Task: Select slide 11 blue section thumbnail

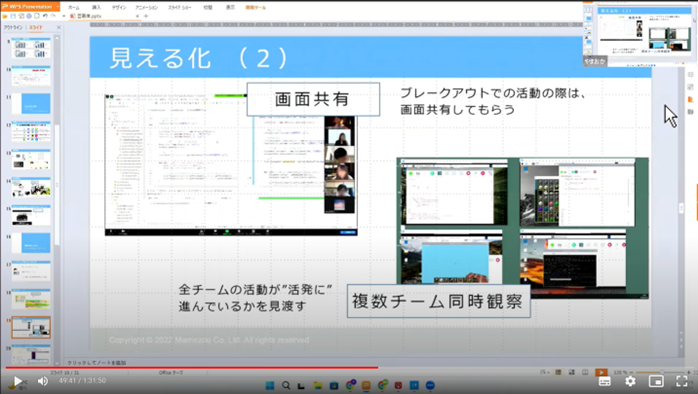Action: 31,104
